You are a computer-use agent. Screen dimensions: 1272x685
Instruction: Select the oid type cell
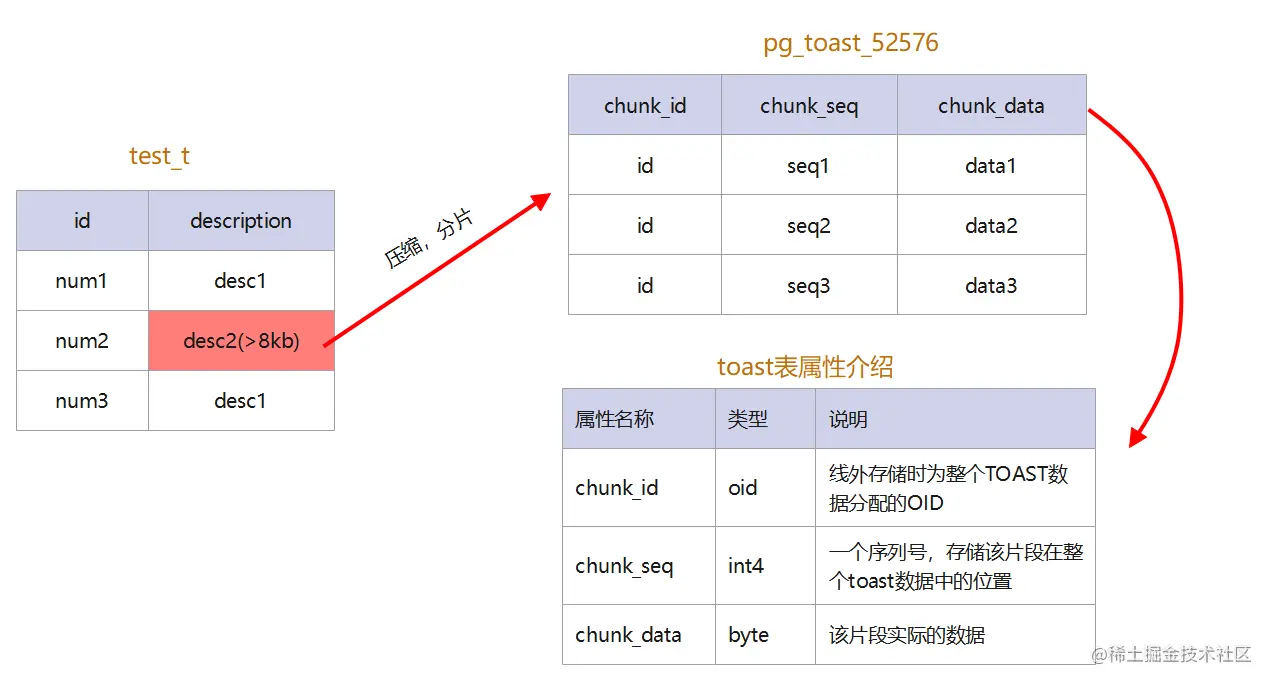pyautogui.click(x=765, y=488)
